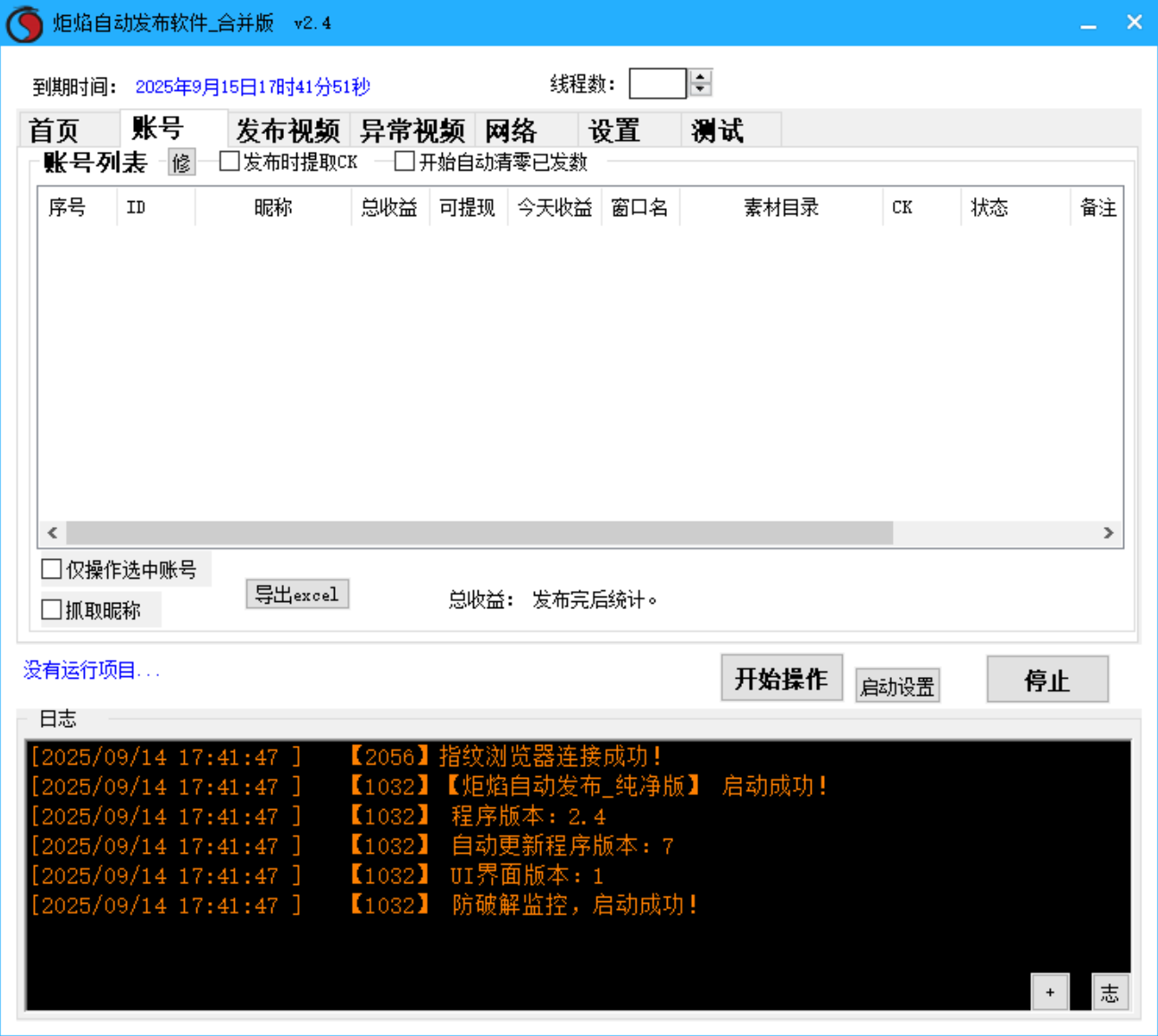Screen dimensions: 1158x1036
Task: Click right arrow of horizontal scrollbar
Action: point(1108,533)
